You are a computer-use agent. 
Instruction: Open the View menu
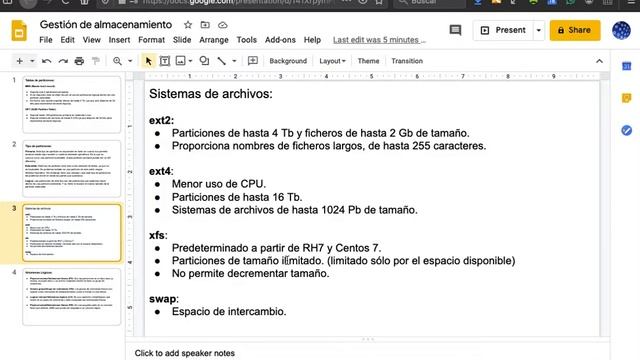click(91, 40)
